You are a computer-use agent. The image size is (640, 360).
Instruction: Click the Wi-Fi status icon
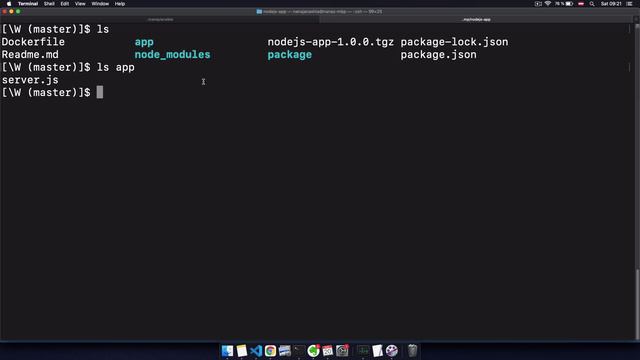tap(548, 4)
